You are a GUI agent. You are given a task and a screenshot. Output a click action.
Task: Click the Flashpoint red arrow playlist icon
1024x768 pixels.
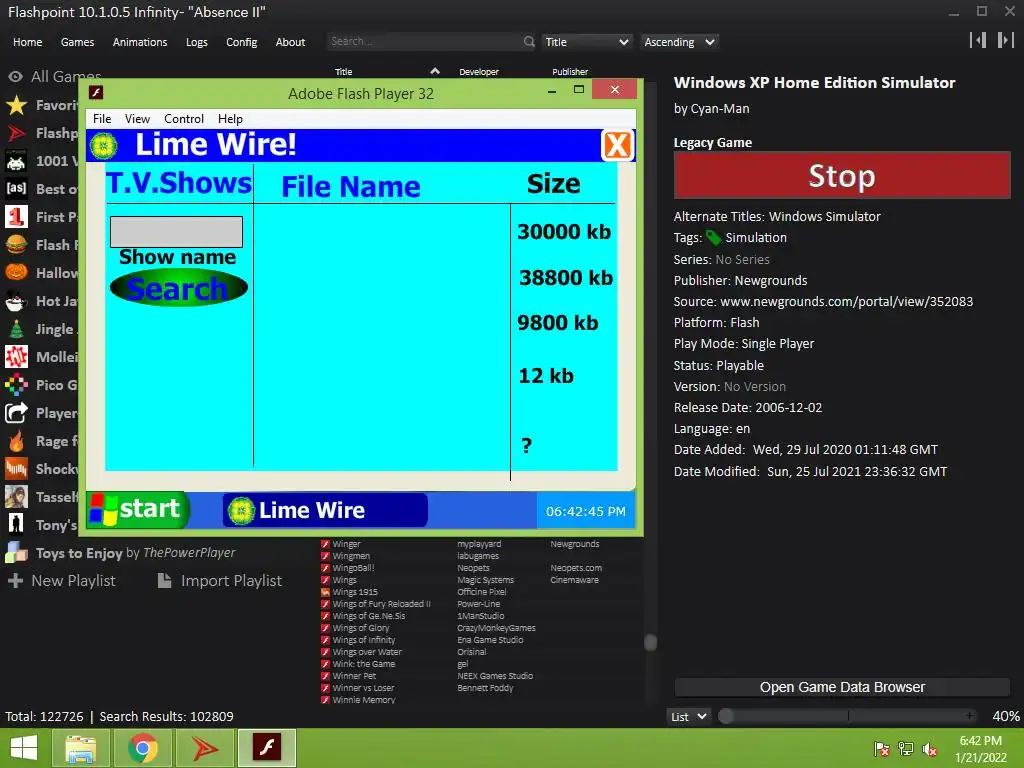[16, 133]
